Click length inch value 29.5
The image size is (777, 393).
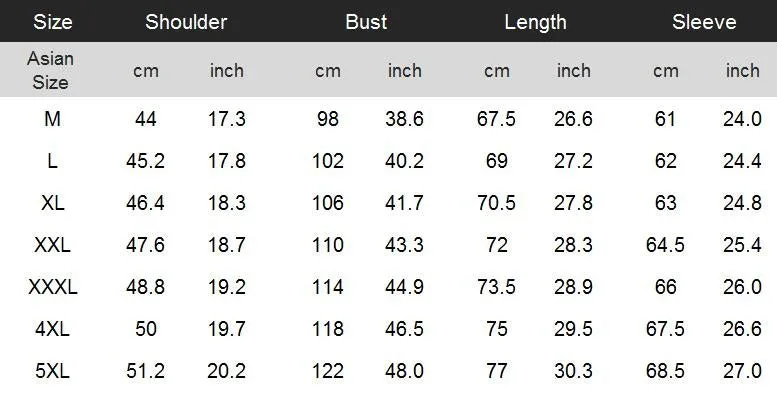[x=573, y=329]
